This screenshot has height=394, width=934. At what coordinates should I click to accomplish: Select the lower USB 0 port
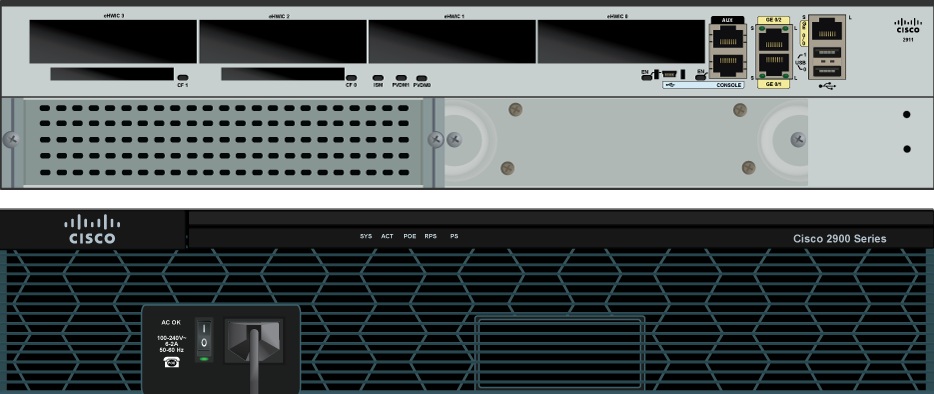tap(827, 70)
